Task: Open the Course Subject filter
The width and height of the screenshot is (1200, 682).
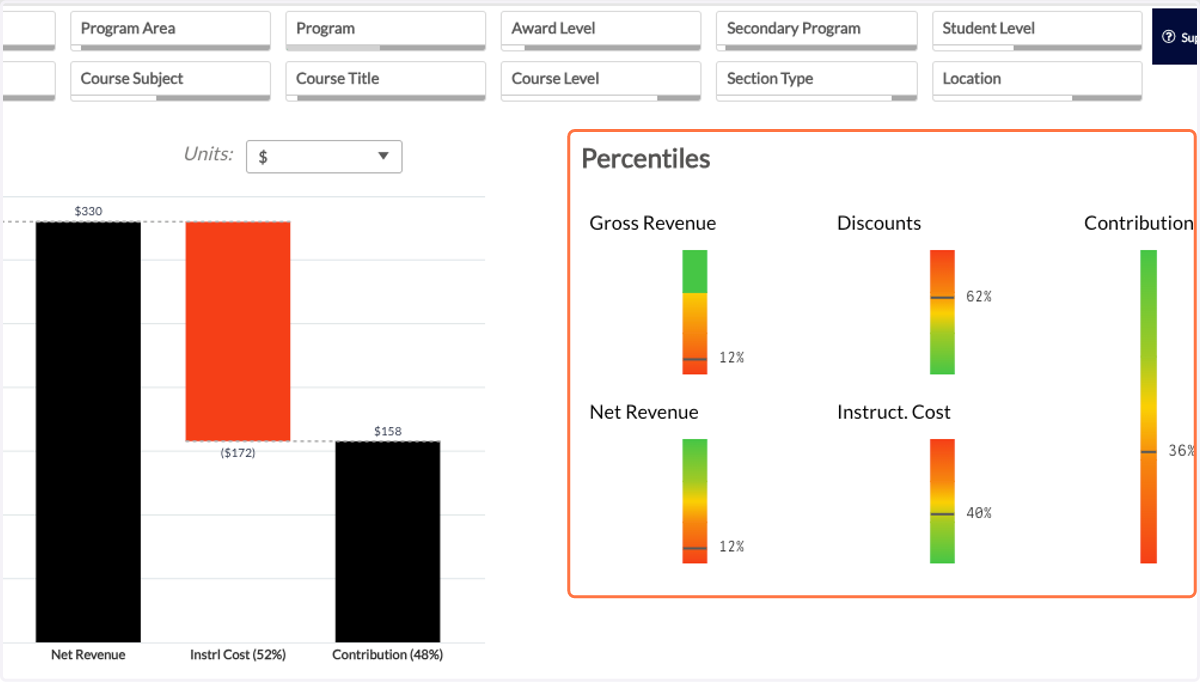Action: tap(170, 80)
